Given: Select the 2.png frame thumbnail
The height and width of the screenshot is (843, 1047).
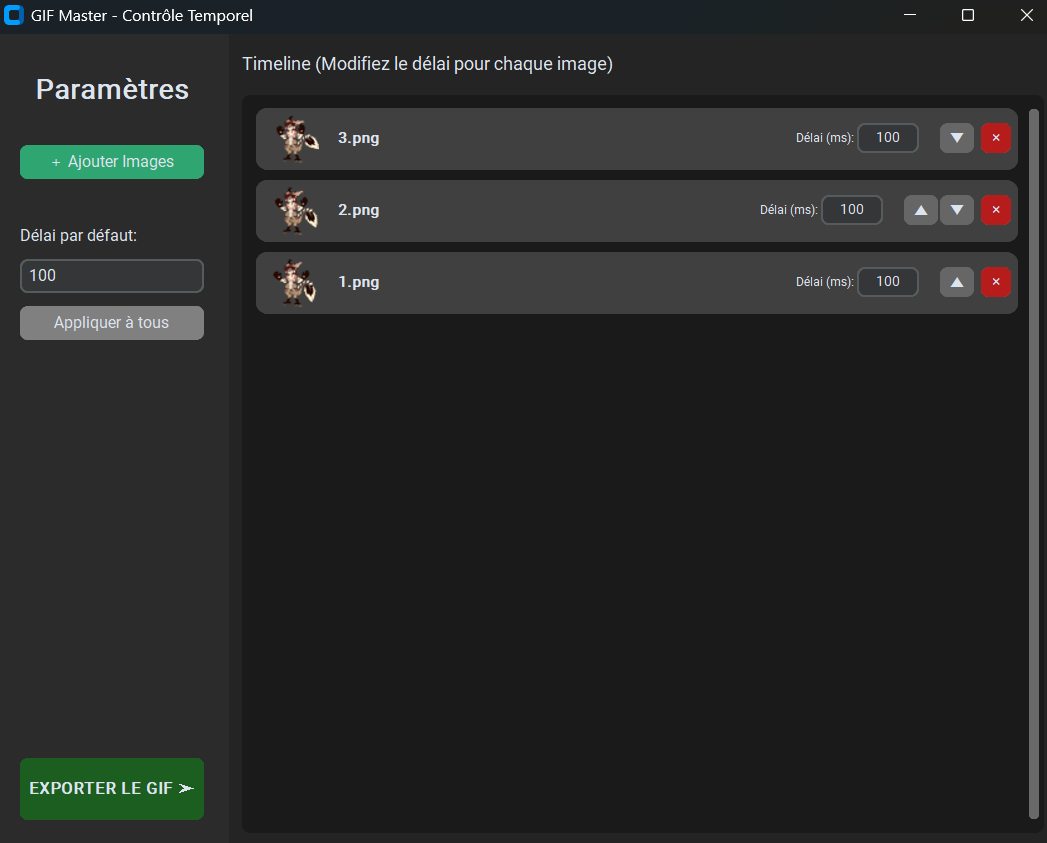Looking at the screenshot, I should pos(296,210).
